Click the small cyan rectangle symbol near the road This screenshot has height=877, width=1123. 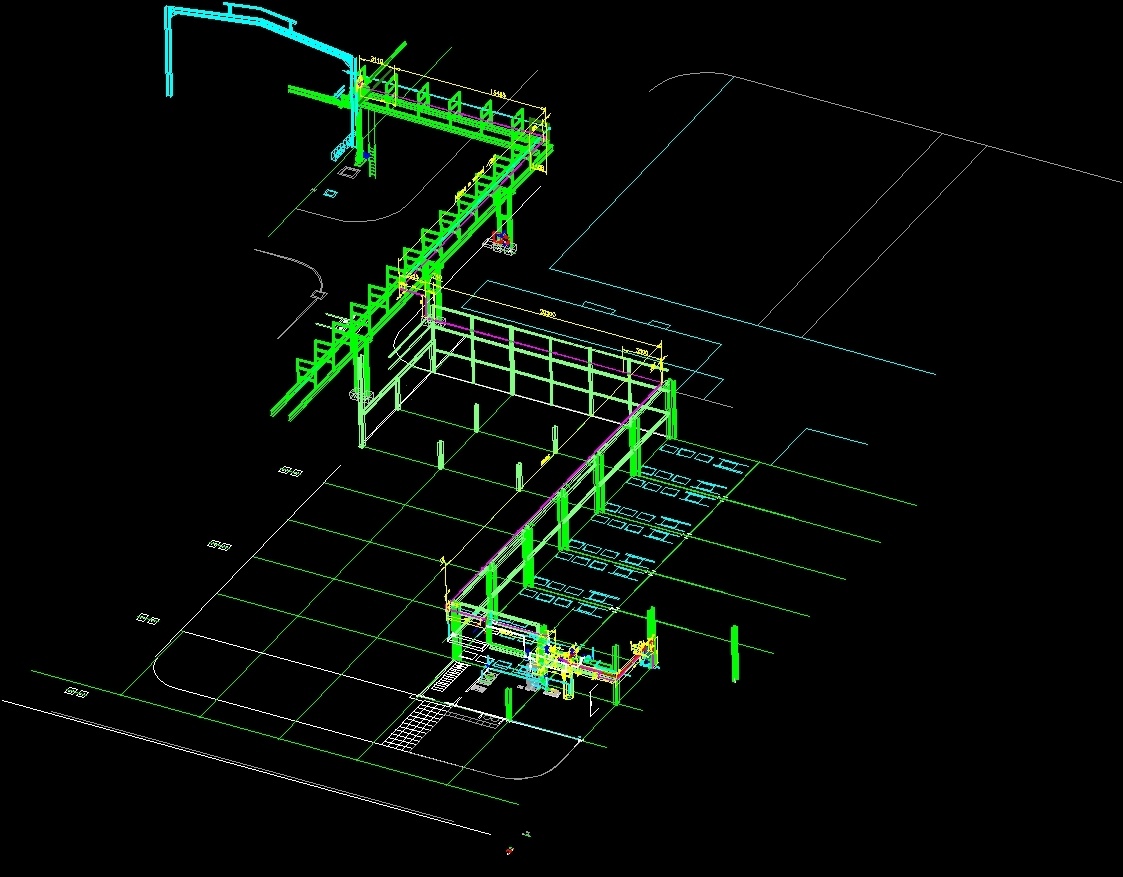pyautogui.click(x=331, y=191)
